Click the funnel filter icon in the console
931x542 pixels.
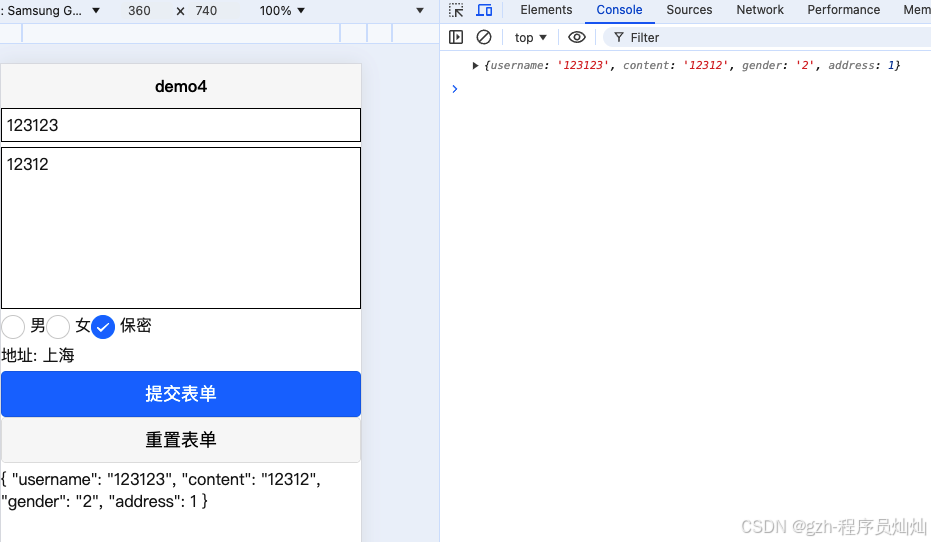619,37
